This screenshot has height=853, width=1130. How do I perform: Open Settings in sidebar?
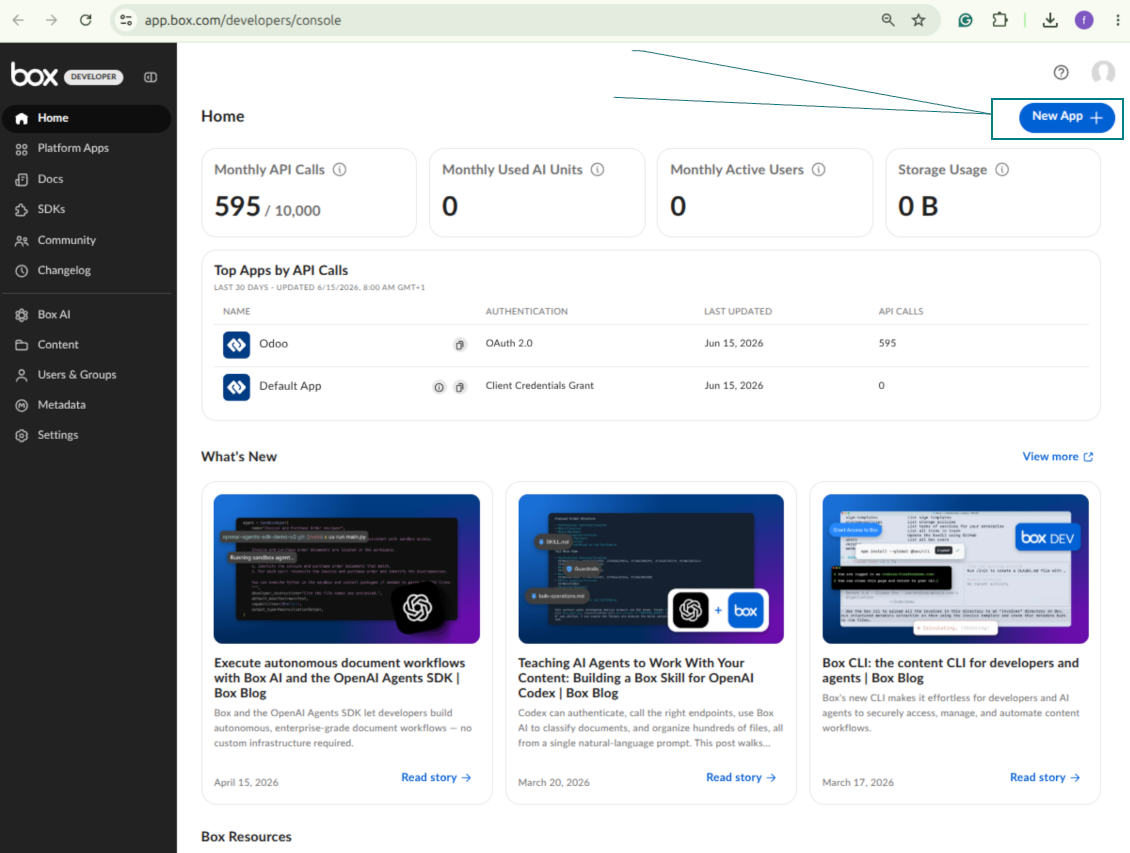[x=86, y=435]
